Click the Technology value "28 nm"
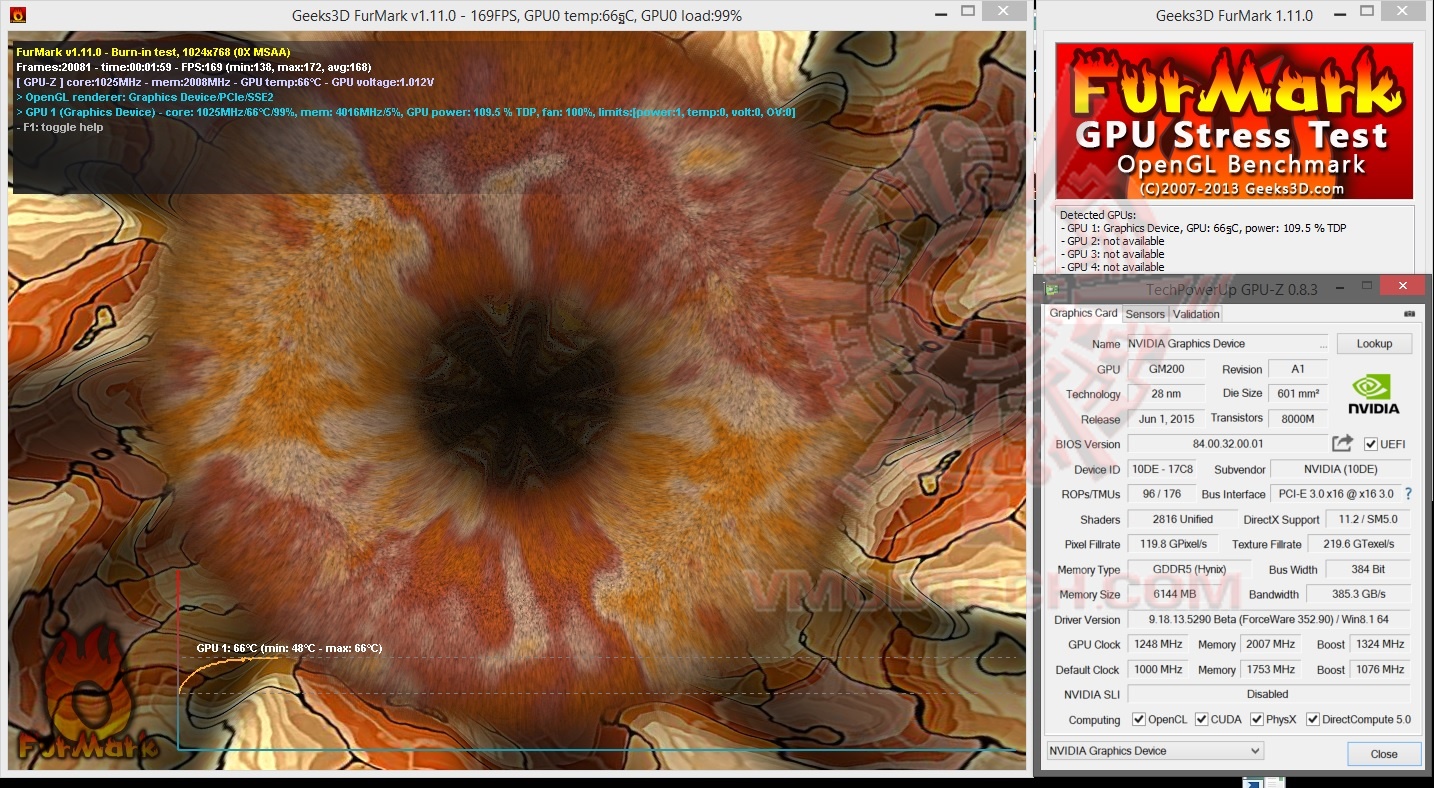Screen dimensions: 1434x788 [1166, 394]
